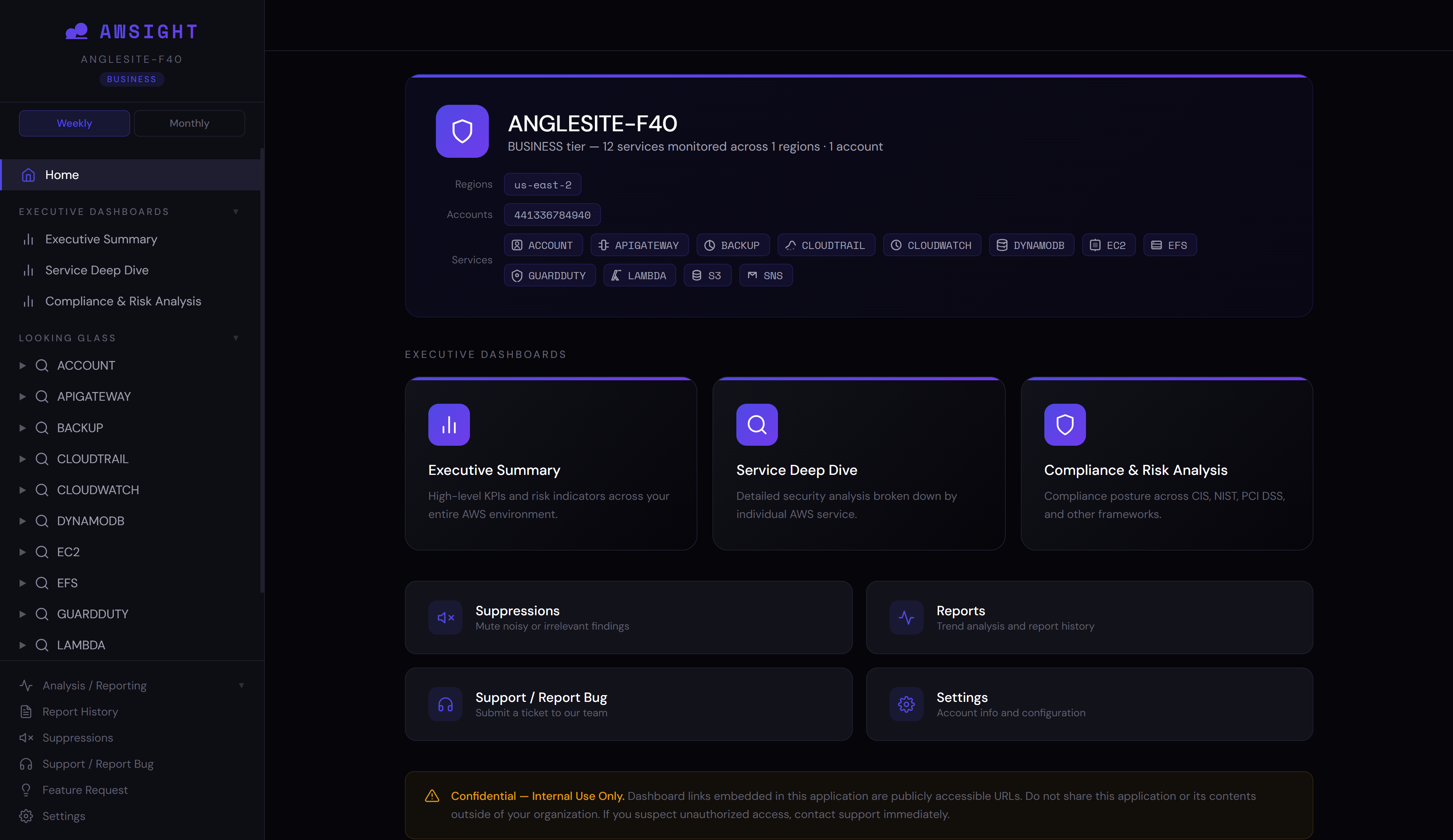Click the bar chart icon on Executive Summary card

point(449,425)
